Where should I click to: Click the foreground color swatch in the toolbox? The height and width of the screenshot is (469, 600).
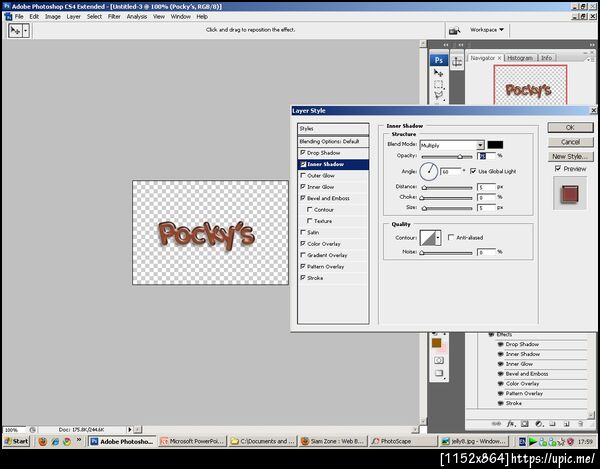click(437, 343)
